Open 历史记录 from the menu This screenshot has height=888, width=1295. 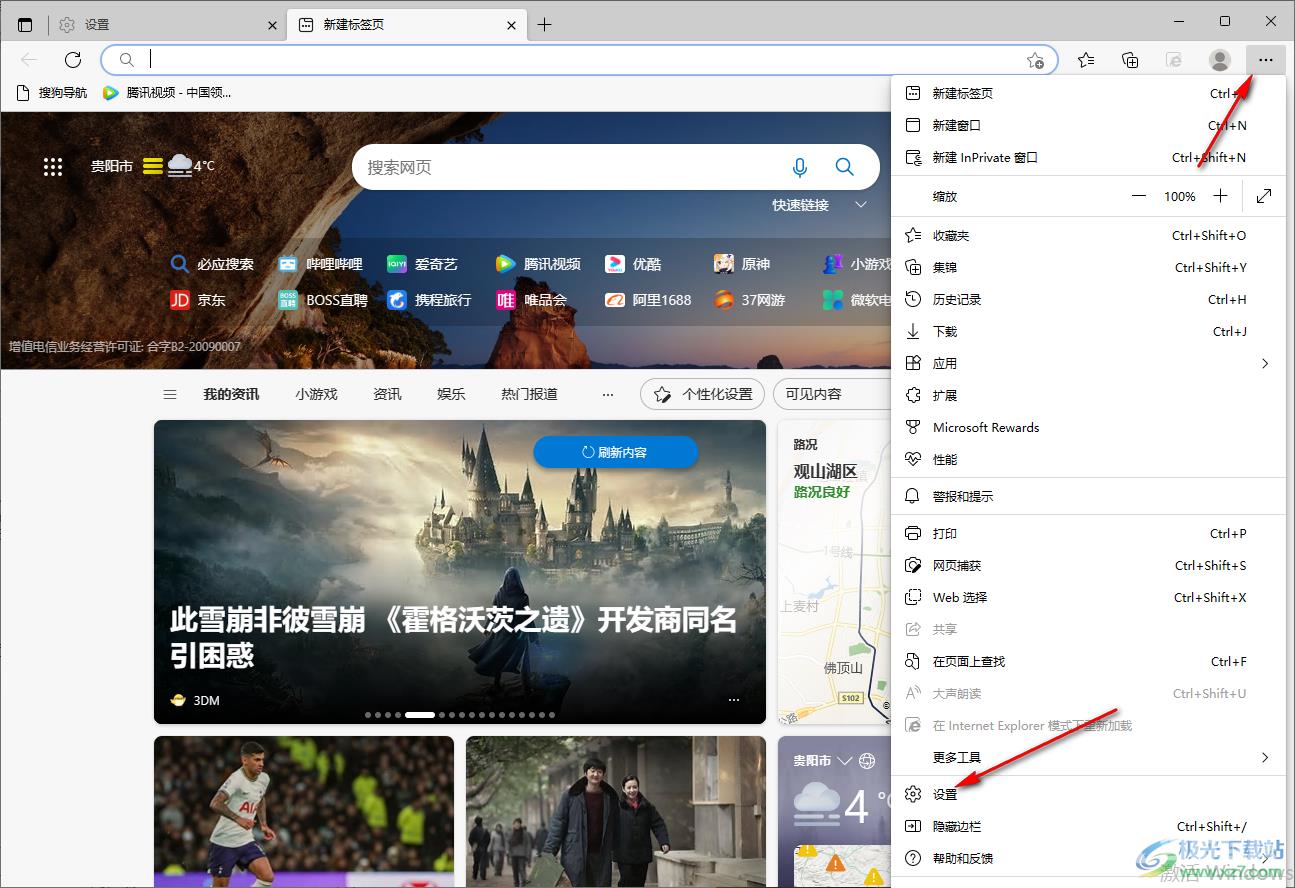(1088, 299)
